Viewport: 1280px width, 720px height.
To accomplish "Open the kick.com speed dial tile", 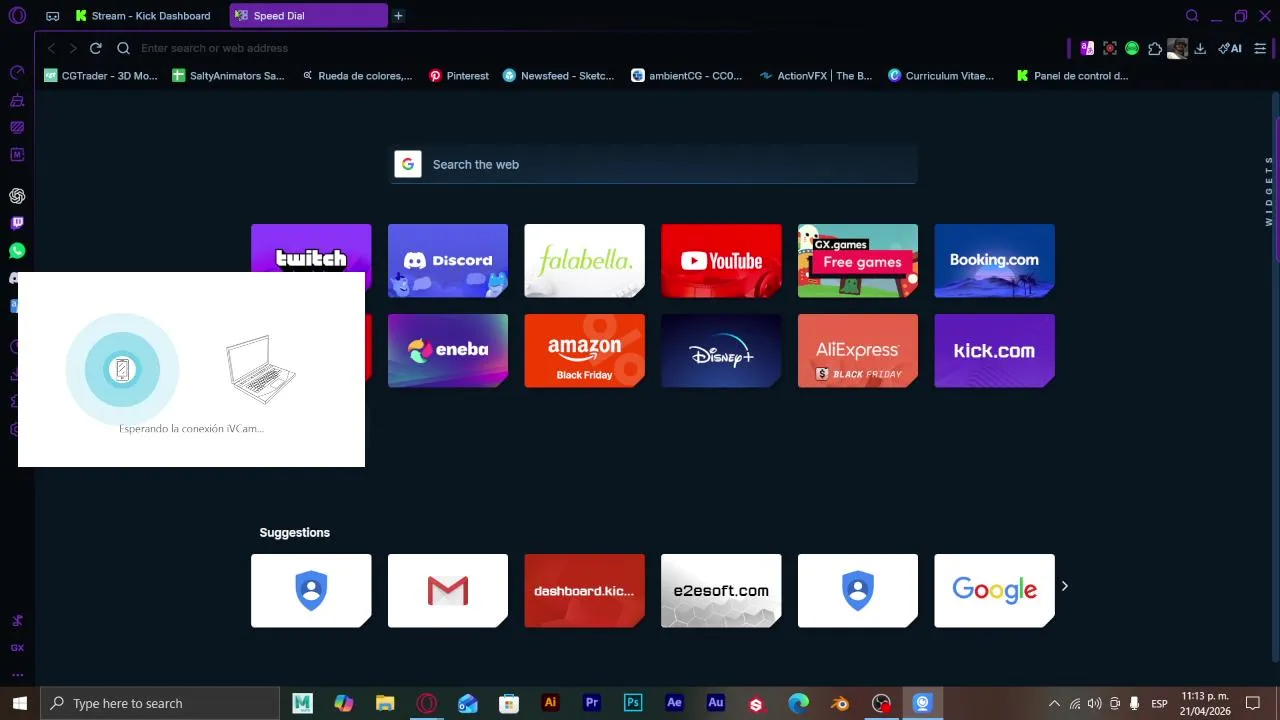I will 994,350.
